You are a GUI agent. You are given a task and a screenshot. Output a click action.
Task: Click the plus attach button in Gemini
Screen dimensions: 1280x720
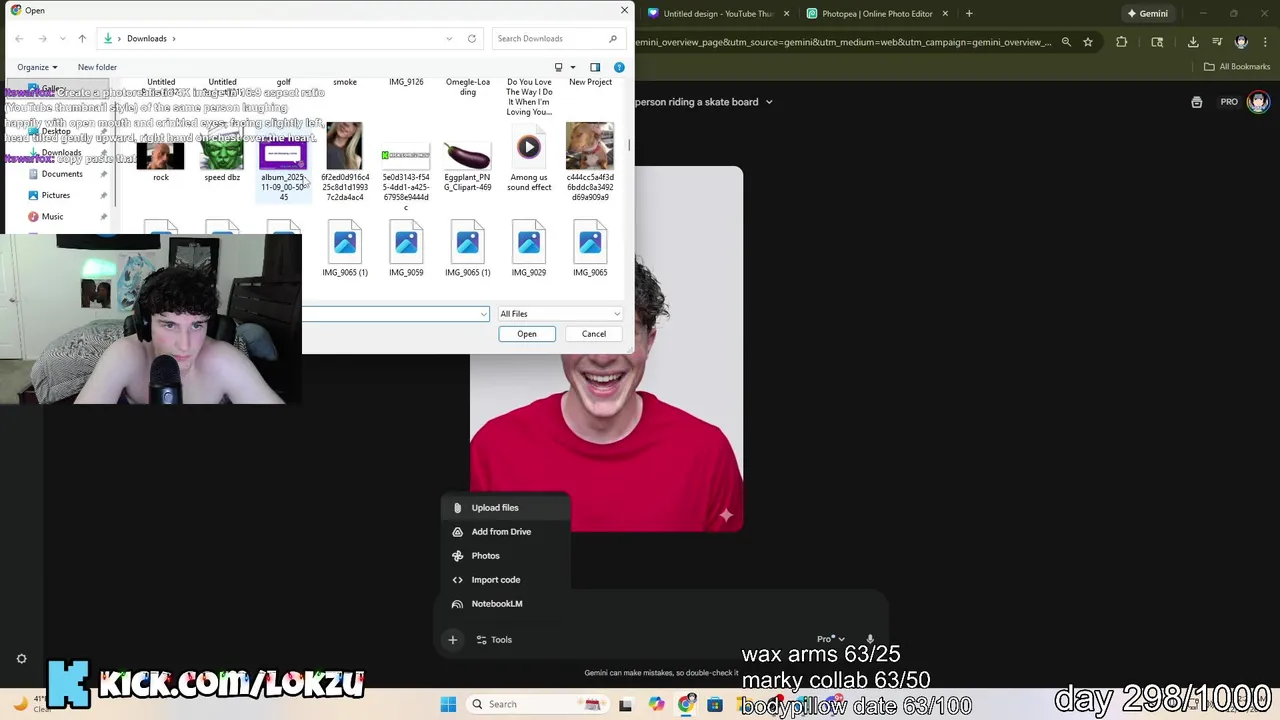click(453, 640)
